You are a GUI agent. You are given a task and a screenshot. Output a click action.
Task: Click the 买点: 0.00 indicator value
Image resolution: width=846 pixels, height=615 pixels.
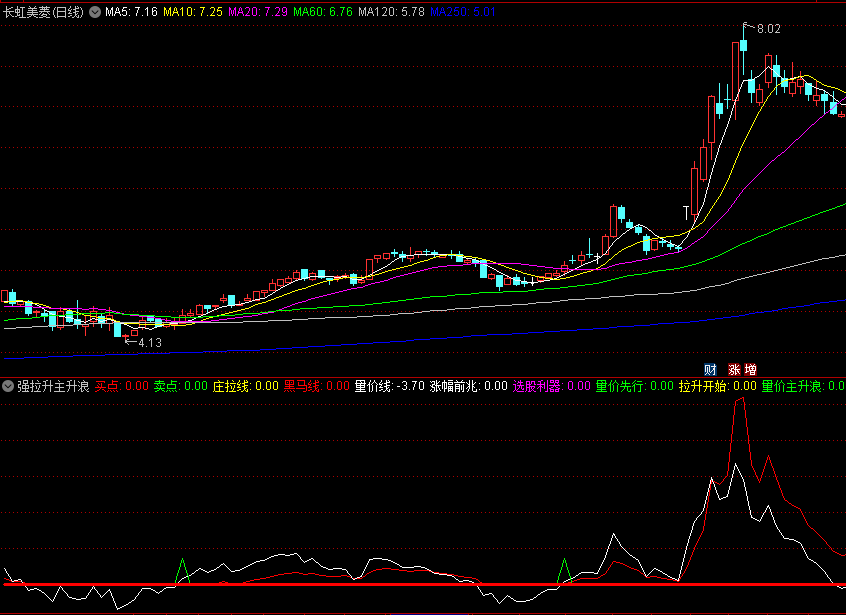(x=121, y=386)
